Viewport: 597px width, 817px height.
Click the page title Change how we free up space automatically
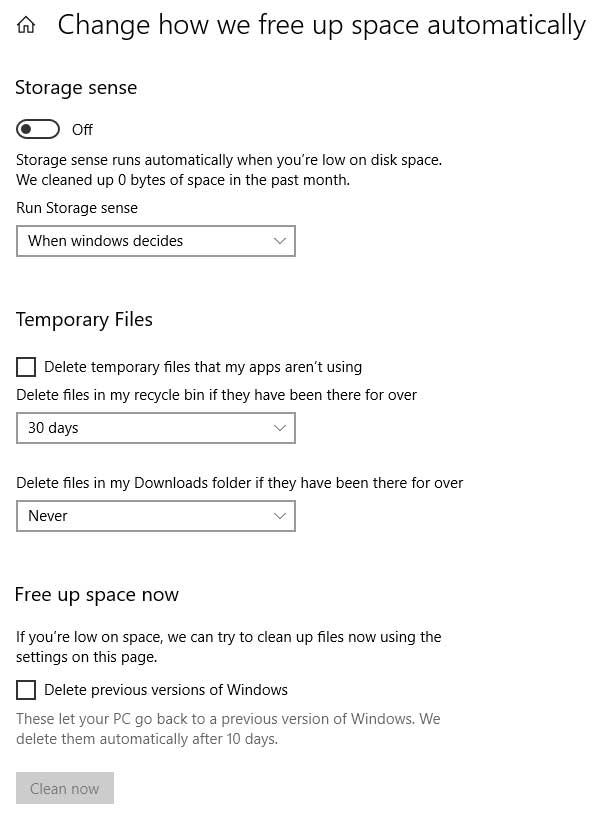[x=322, y=24]
